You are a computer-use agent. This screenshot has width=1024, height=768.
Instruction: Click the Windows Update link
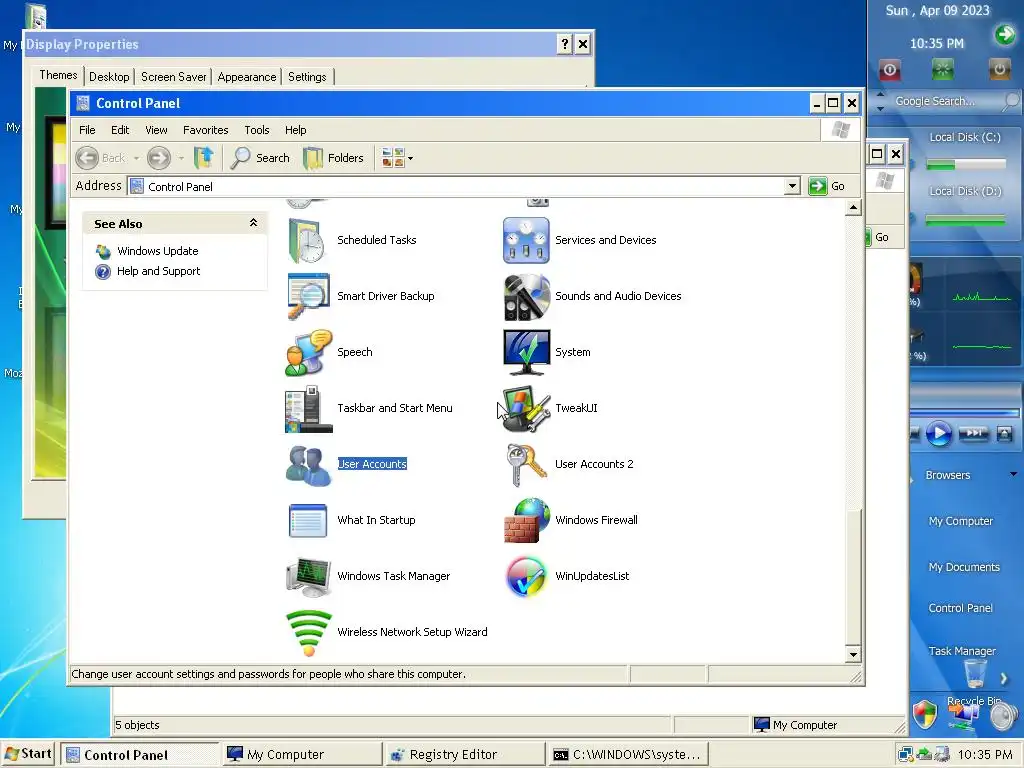[157, 251]
